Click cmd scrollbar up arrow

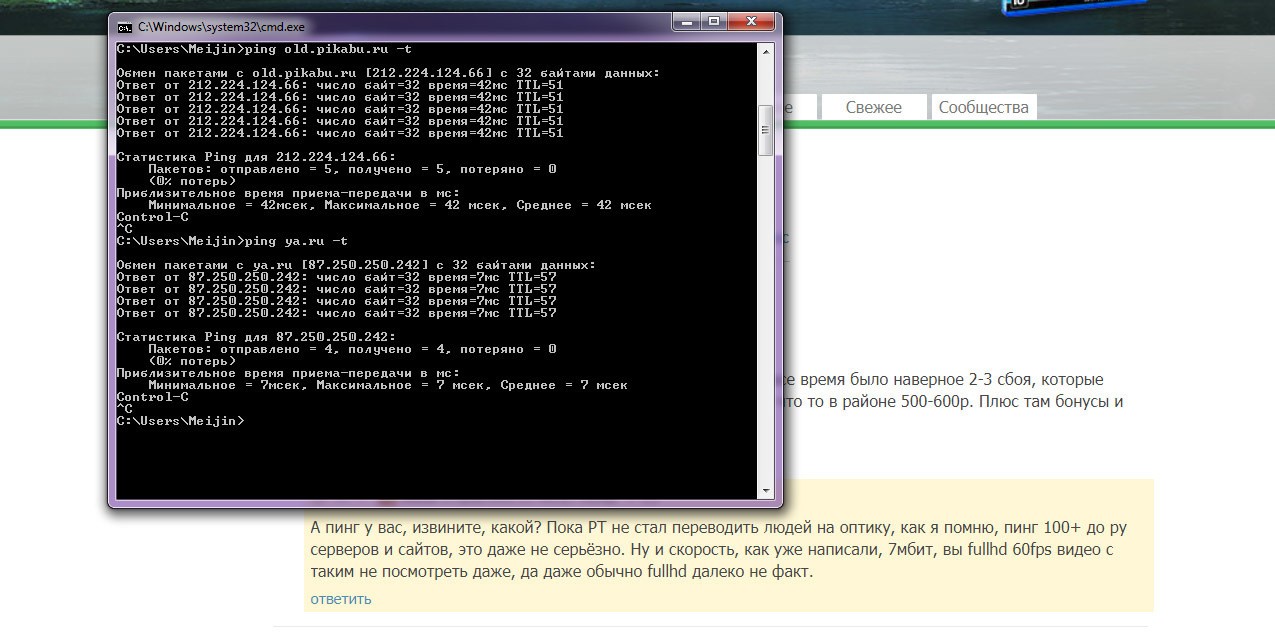coord(766,50)
